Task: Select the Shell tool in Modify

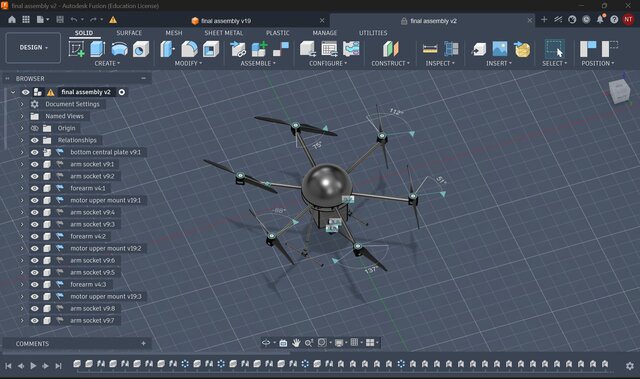Action: (x=211, y=49)
